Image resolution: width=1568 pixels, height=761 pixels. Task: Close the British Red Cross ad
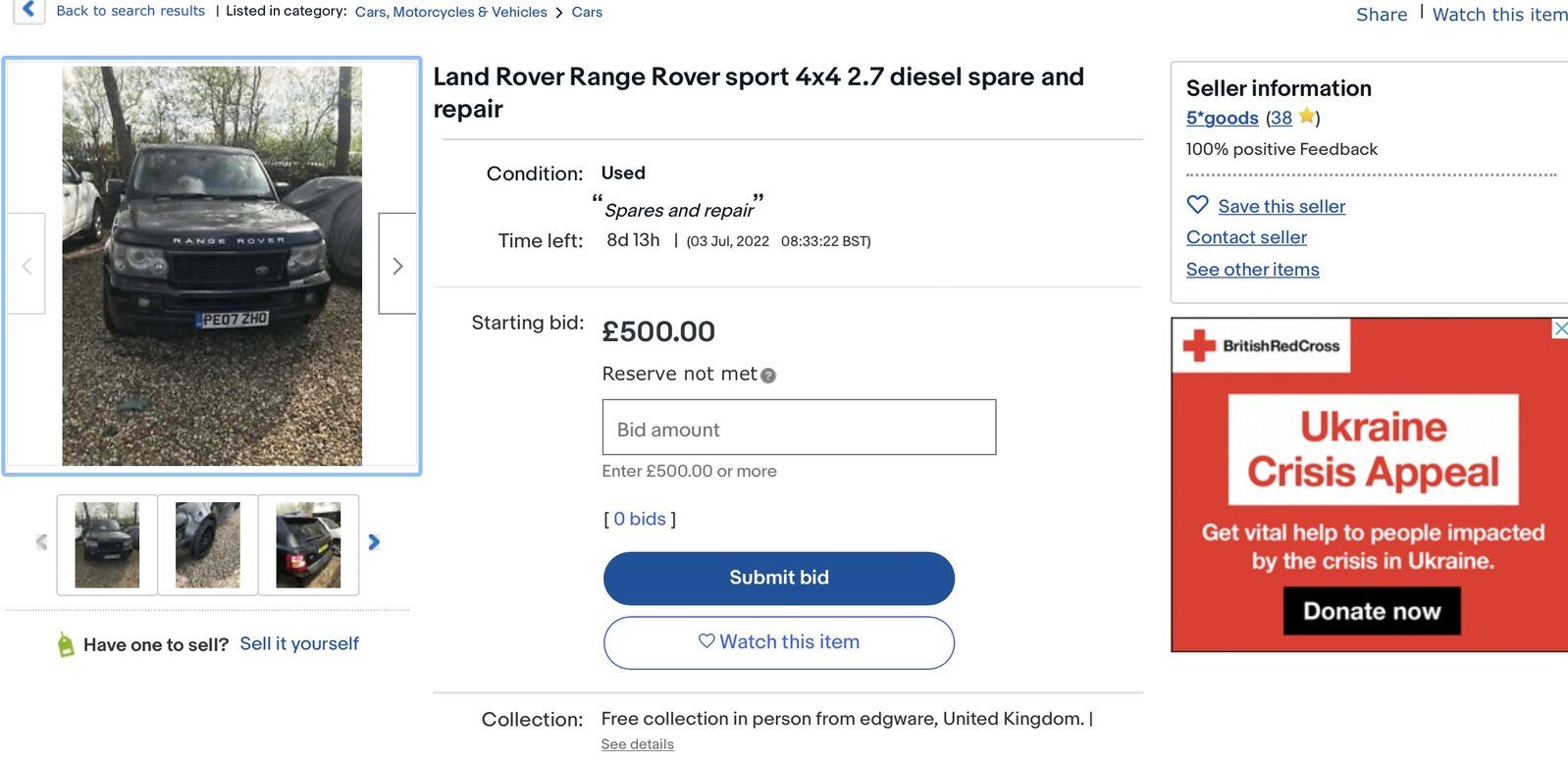[x=1559, y=329]
